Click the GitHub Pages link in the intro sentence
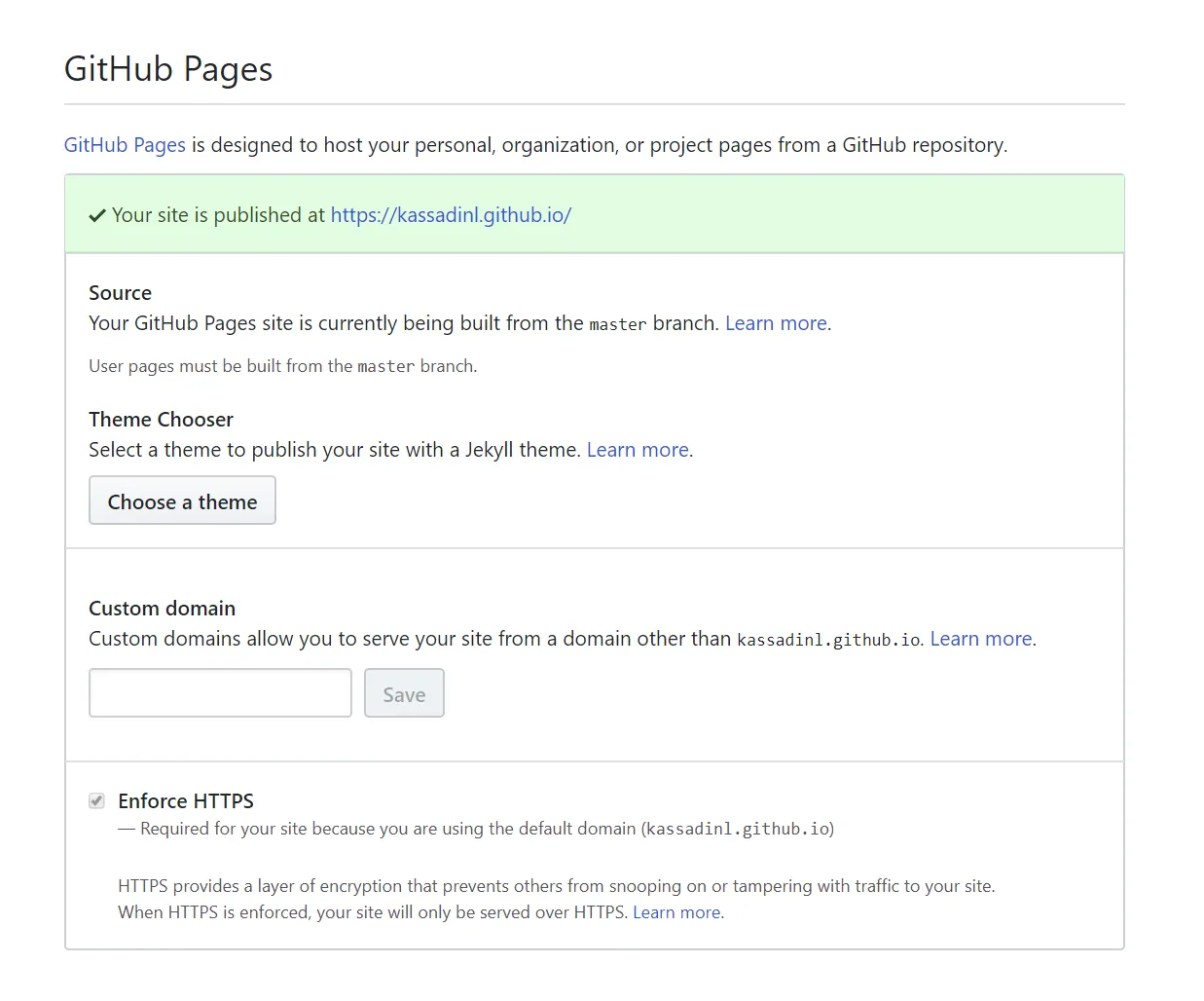Viewport: 1204px width, 1001px height. [125, 145]
